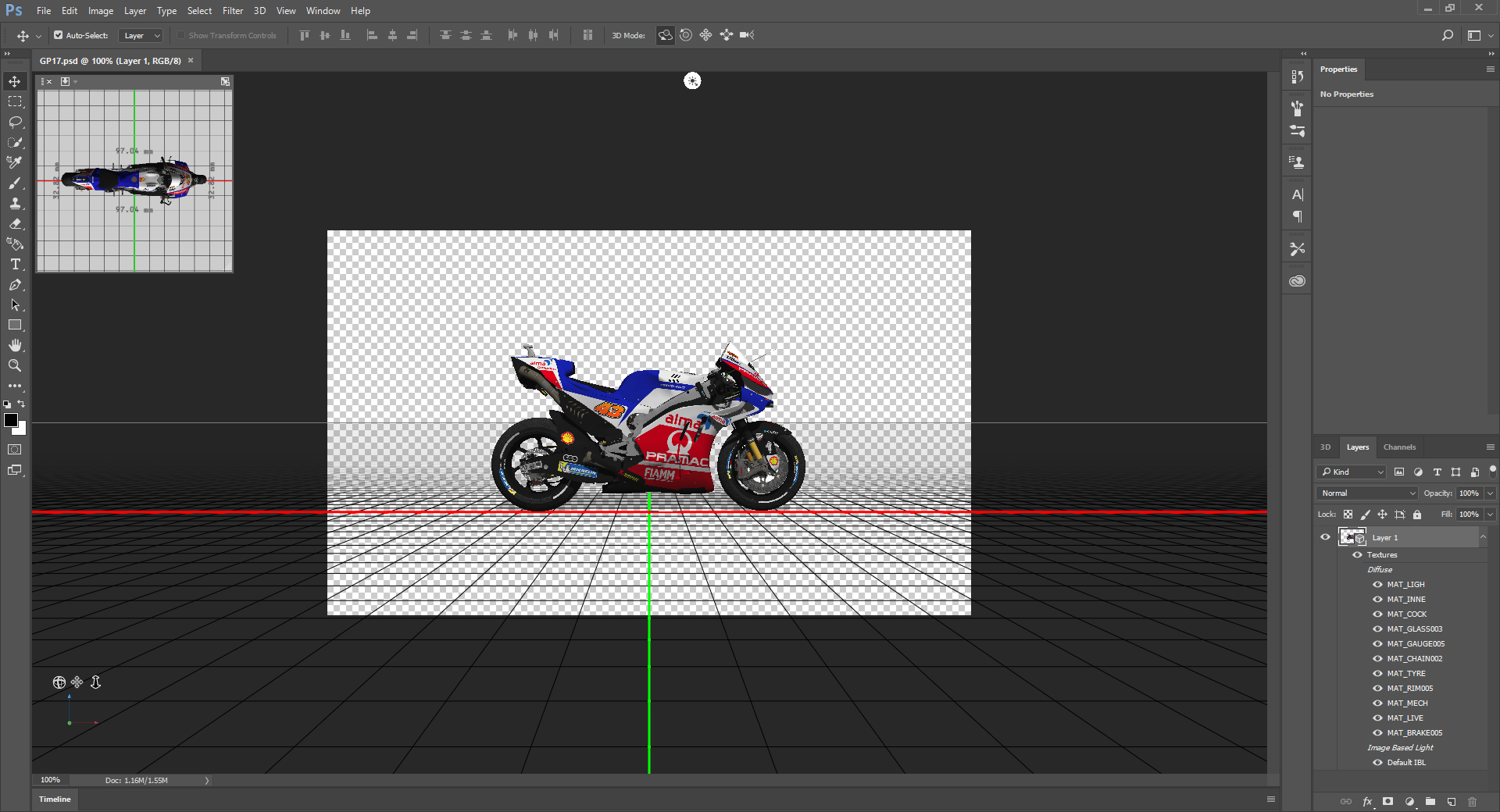Hide MAT_LIGH texture eye
Screen dimensions: 1500x812
coord(1378,585)
